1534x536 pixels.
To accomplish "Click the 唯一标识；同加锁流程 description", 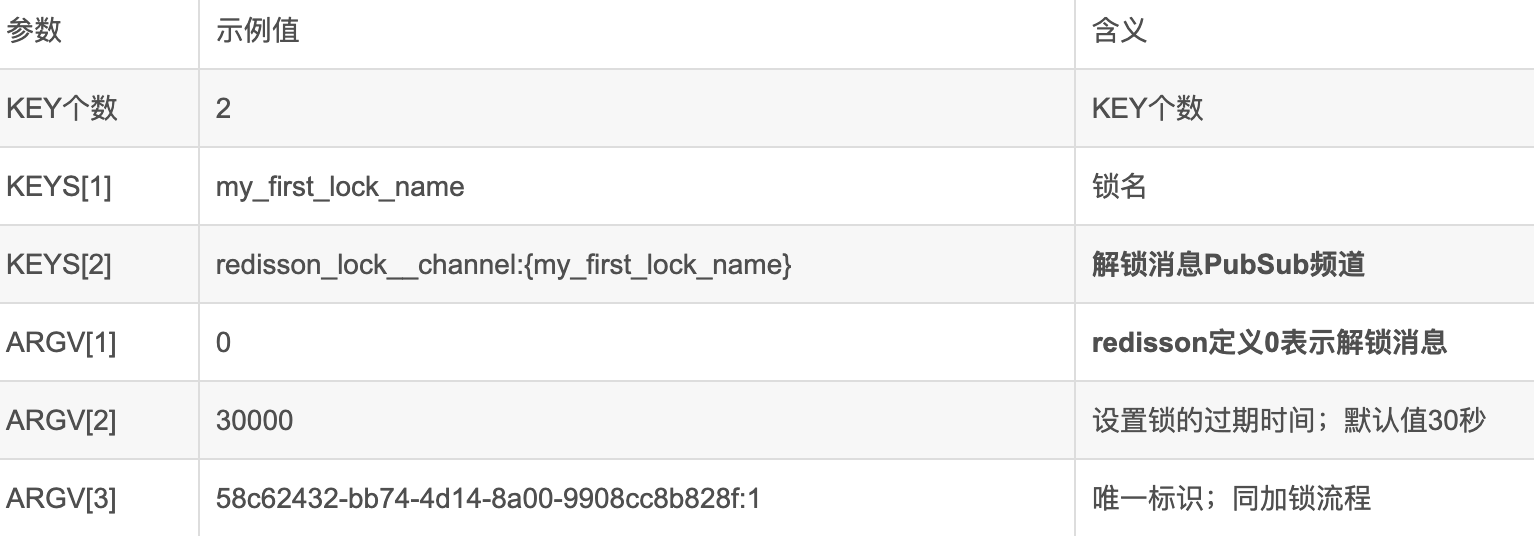I will click(1231, 498).
